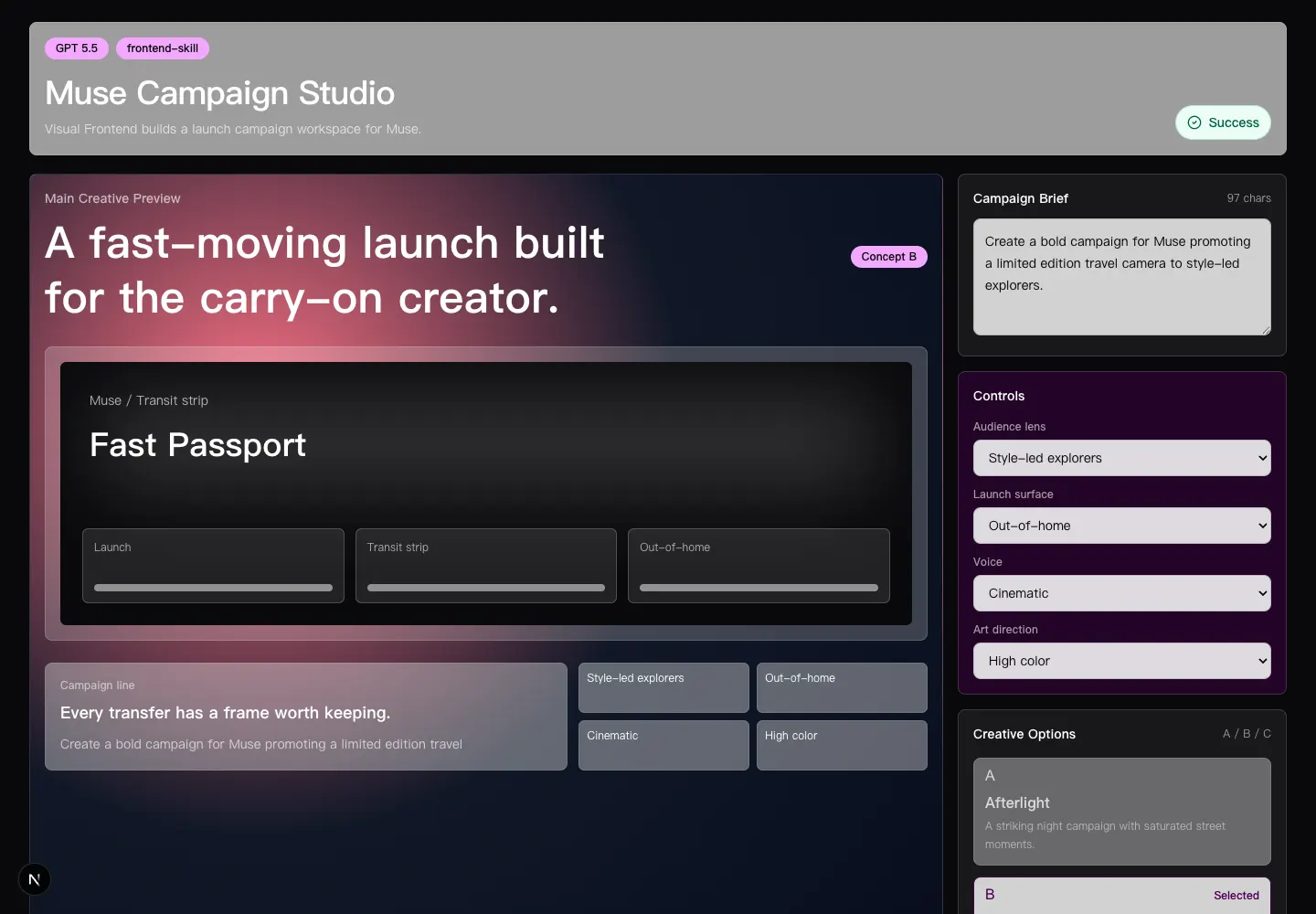
Task: Click into the Campaign Brief text area
Action: 1122,277
